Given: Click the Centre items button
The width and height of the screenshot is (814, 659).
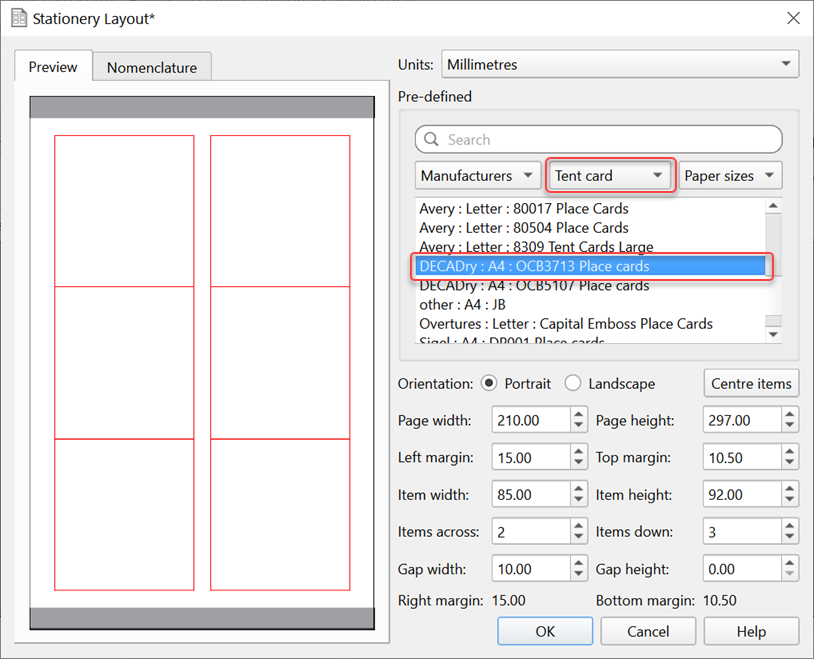Looking at the screenshot, I should [751, 383].
